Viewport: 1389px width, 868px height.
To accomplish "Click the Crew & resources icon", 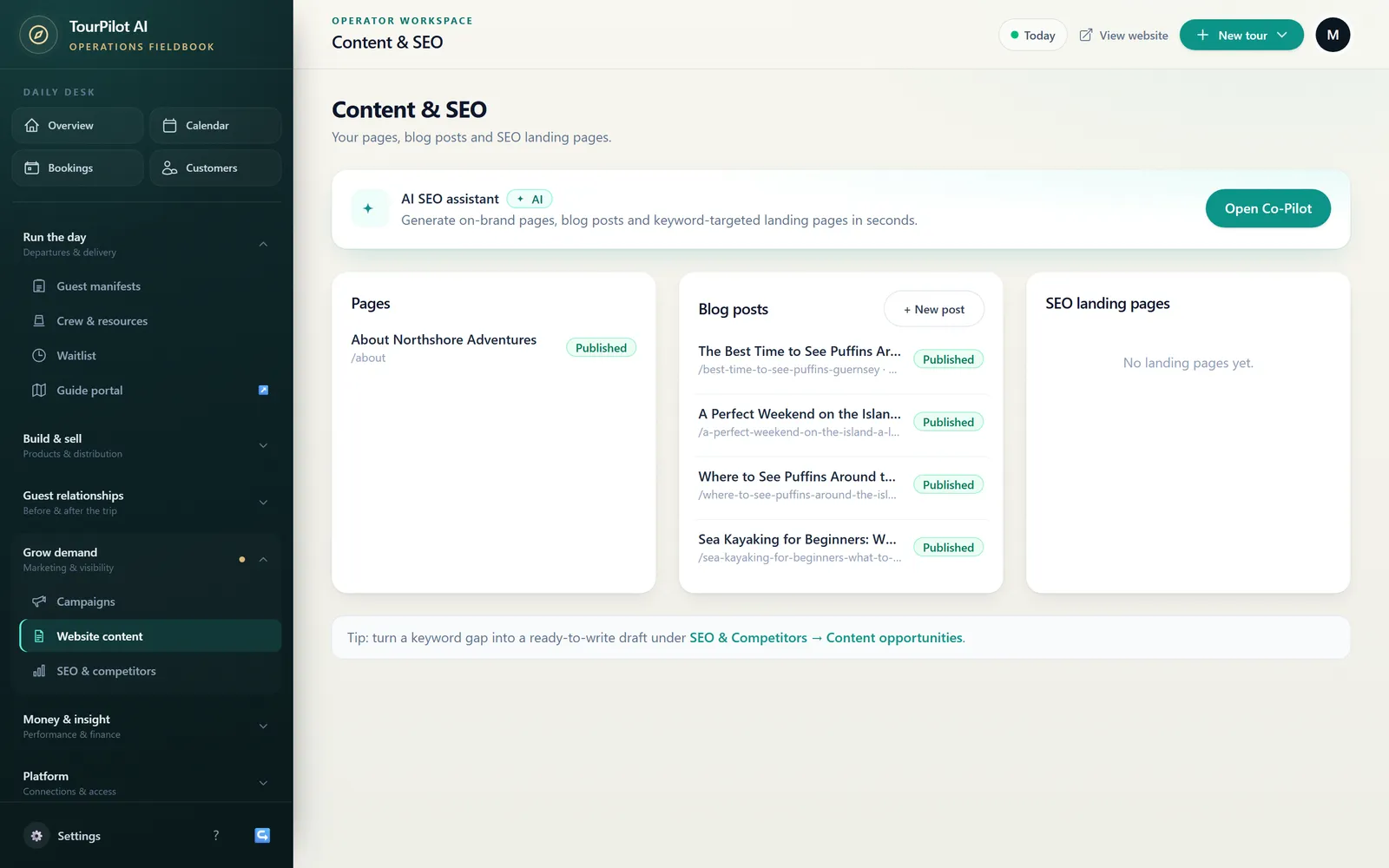I will click(x=39, y=321).
